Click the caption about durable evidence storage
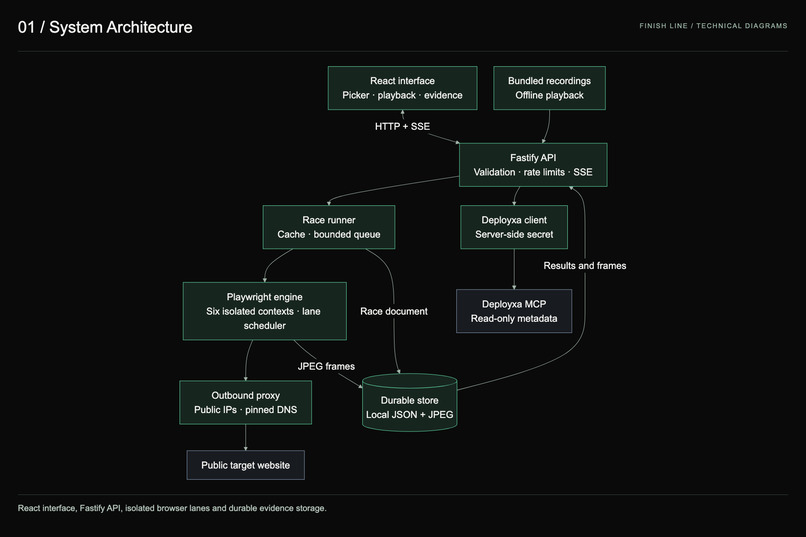 (x=172, y=508)
